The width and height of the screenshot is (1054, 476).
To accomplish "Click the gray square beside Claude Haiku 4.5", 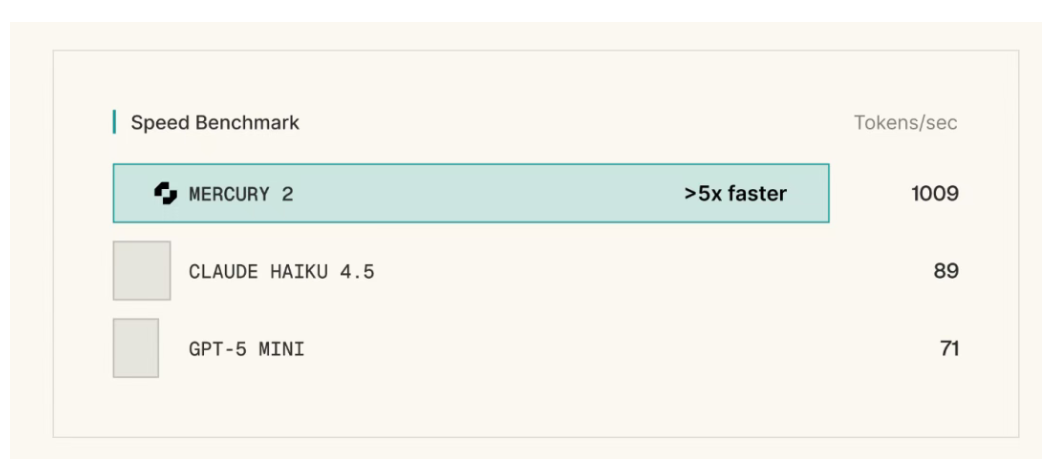I will click(x=141, y=270).
